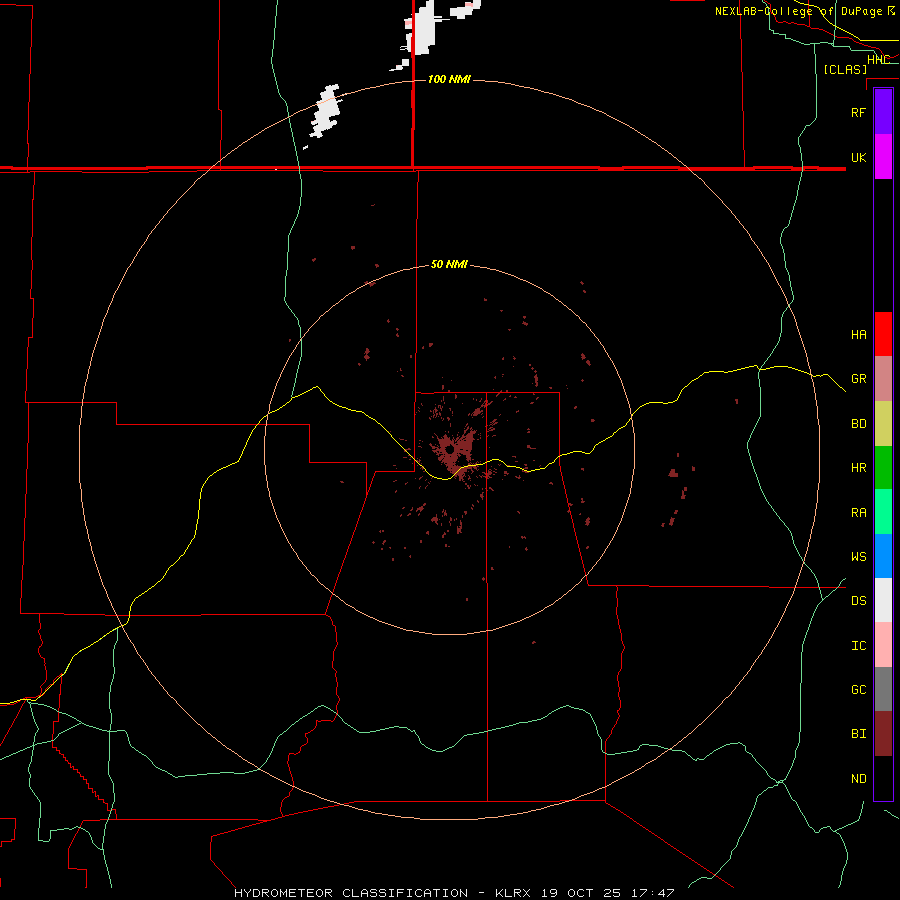
Task: Click the 100 NMI range ring label
Action: pos(449,79)
